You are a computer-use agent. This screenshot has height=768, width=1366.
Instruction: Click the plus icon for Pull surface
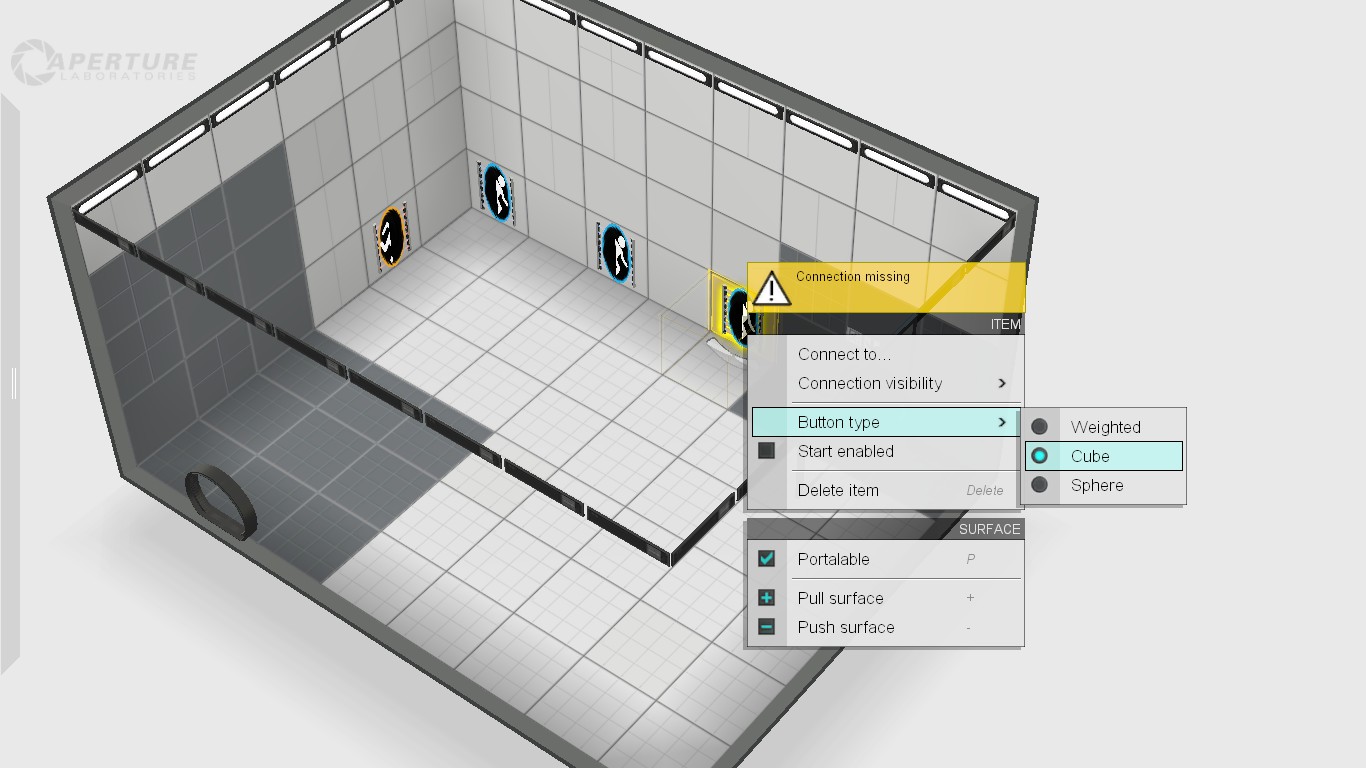pyautogui.click(x=766, y=598)
